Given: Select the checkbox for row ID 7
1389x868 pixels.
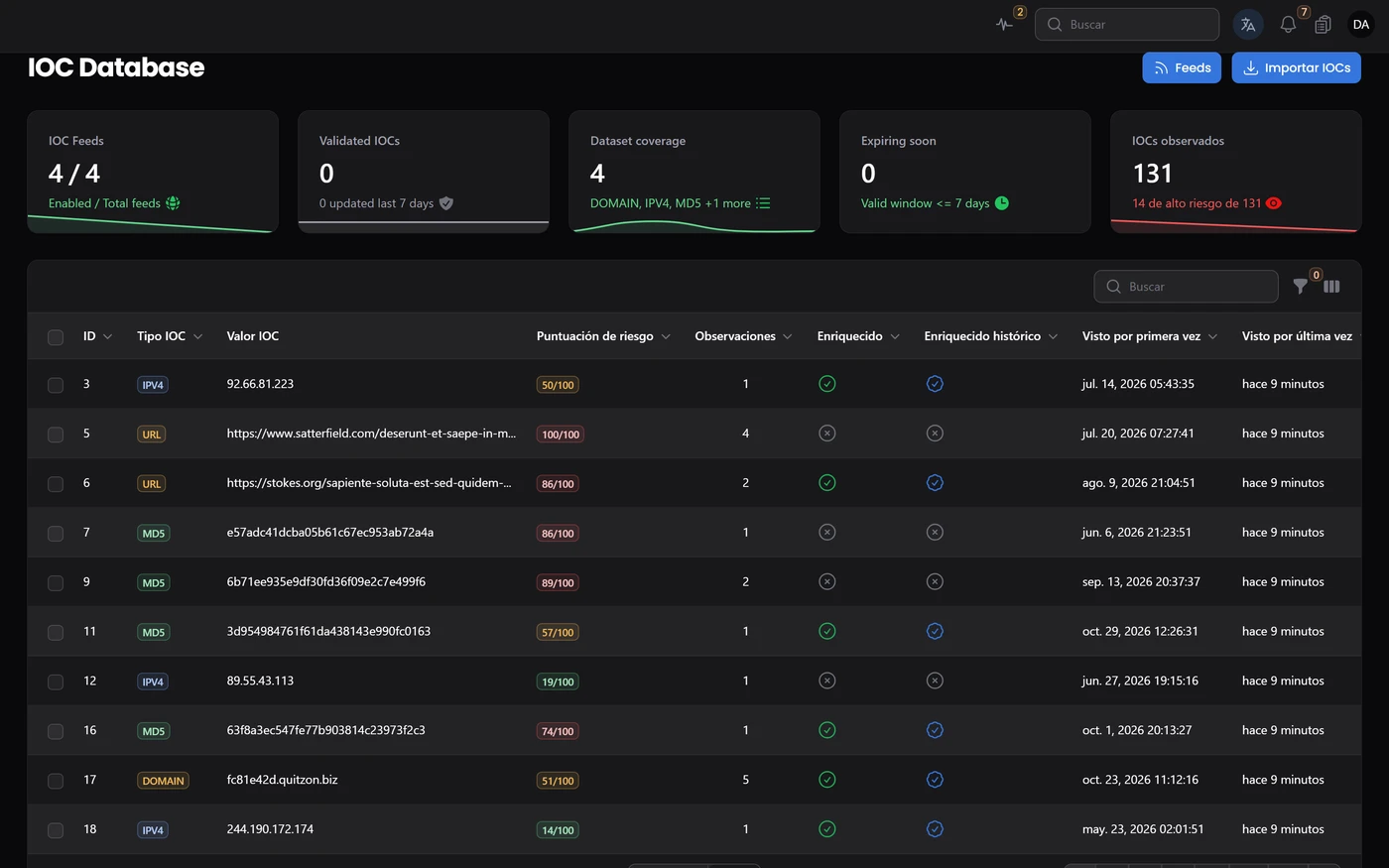Looking at the screenshot, I should (56, 534).
